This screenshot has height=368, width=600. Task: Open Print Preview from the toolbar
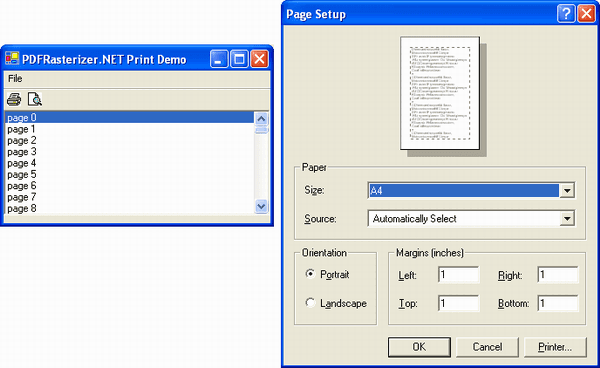coord(35,99)
